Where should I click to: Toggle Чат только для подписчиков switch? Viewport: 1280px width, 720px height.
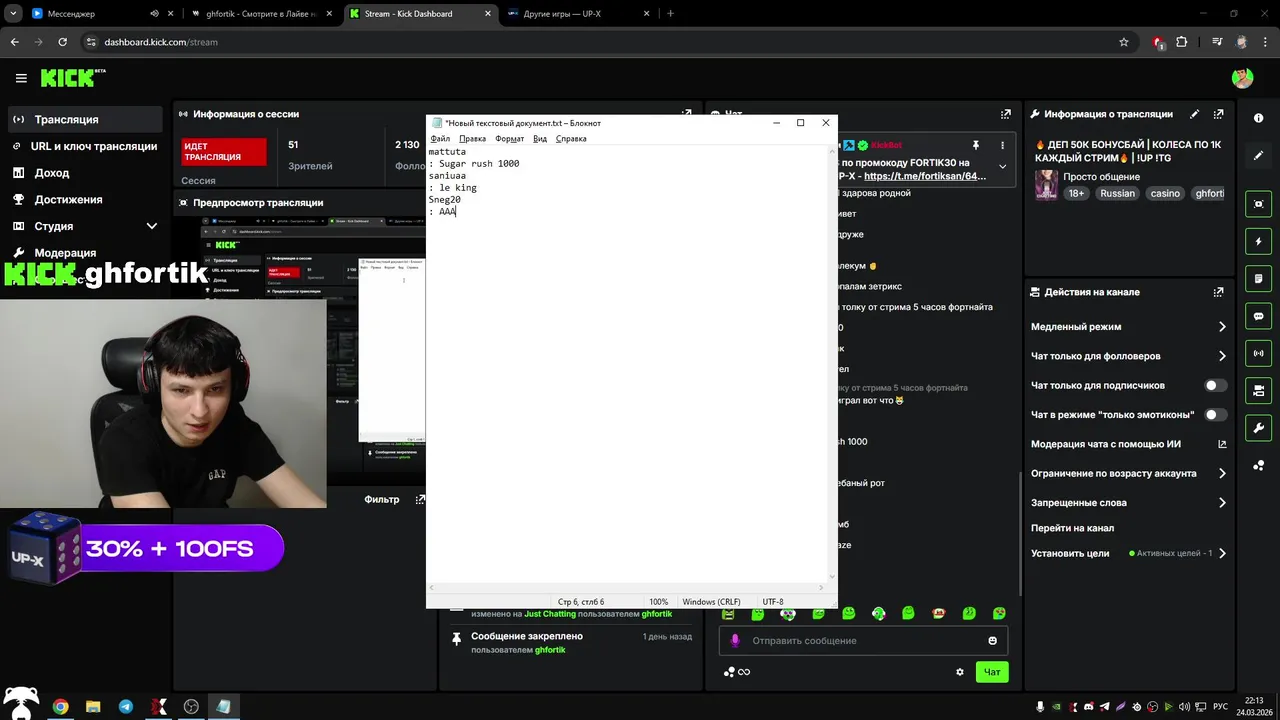pyautogui.click(x=1215, y=385)
